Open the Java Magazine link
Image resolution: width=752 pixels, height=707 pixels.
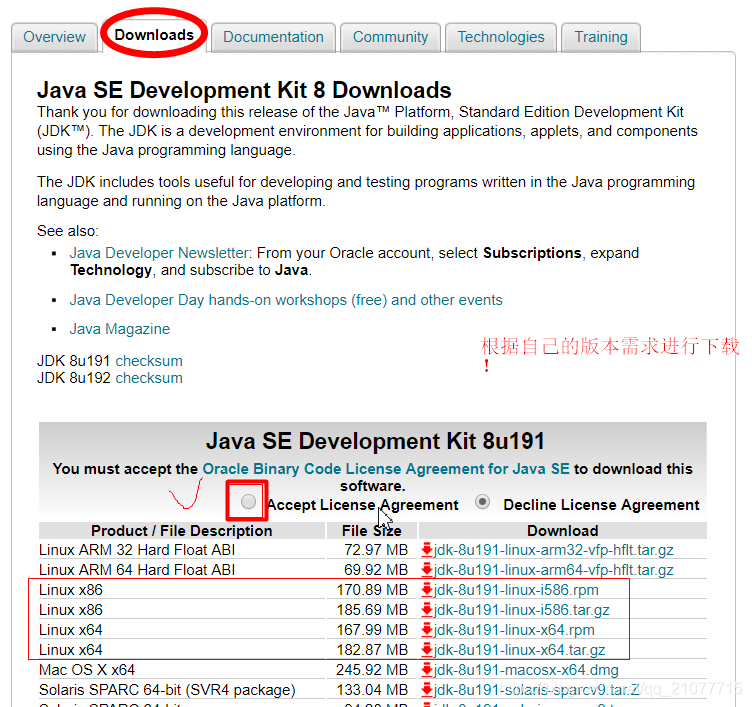click(x=120, y=329)
